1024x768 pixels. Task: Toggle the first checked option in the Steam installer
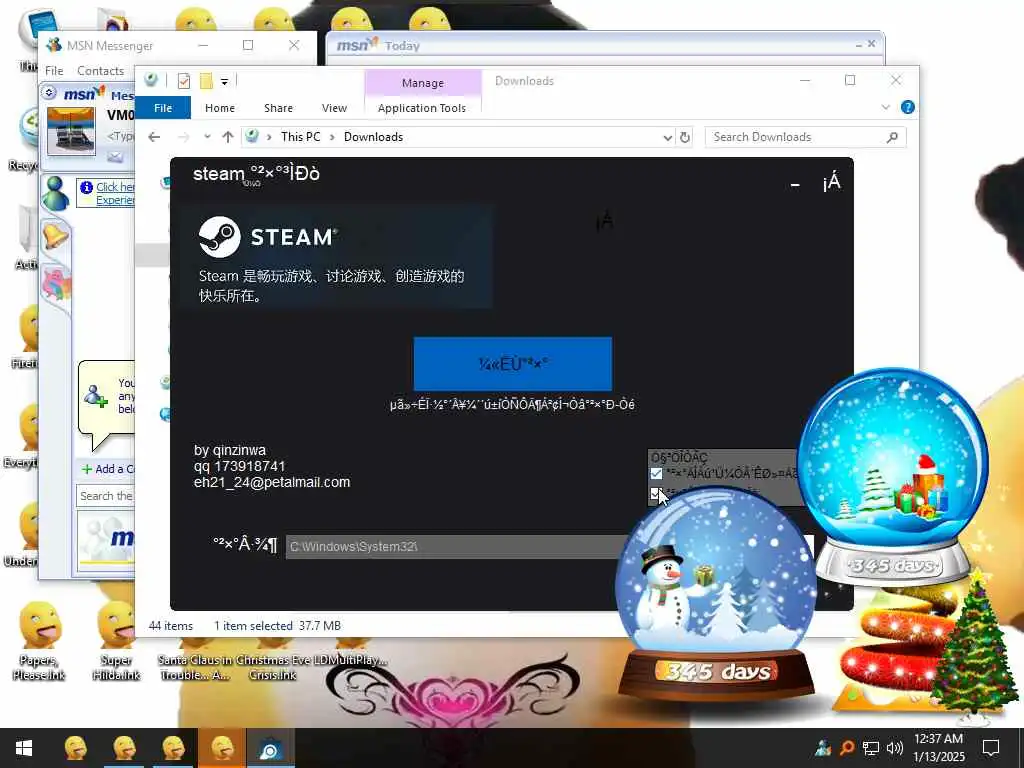click(656, 473)
